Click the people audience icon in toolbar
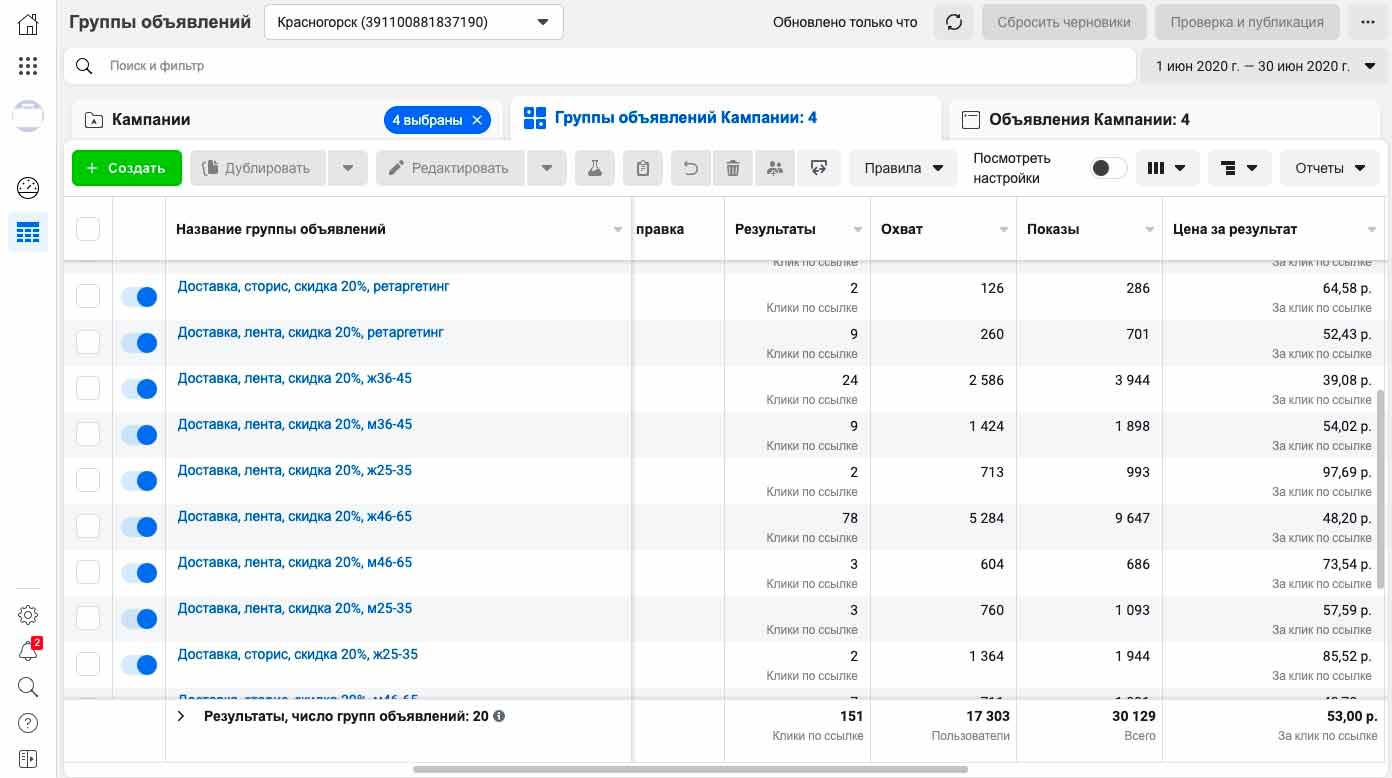1392x778 pixels. coord(775,168)
